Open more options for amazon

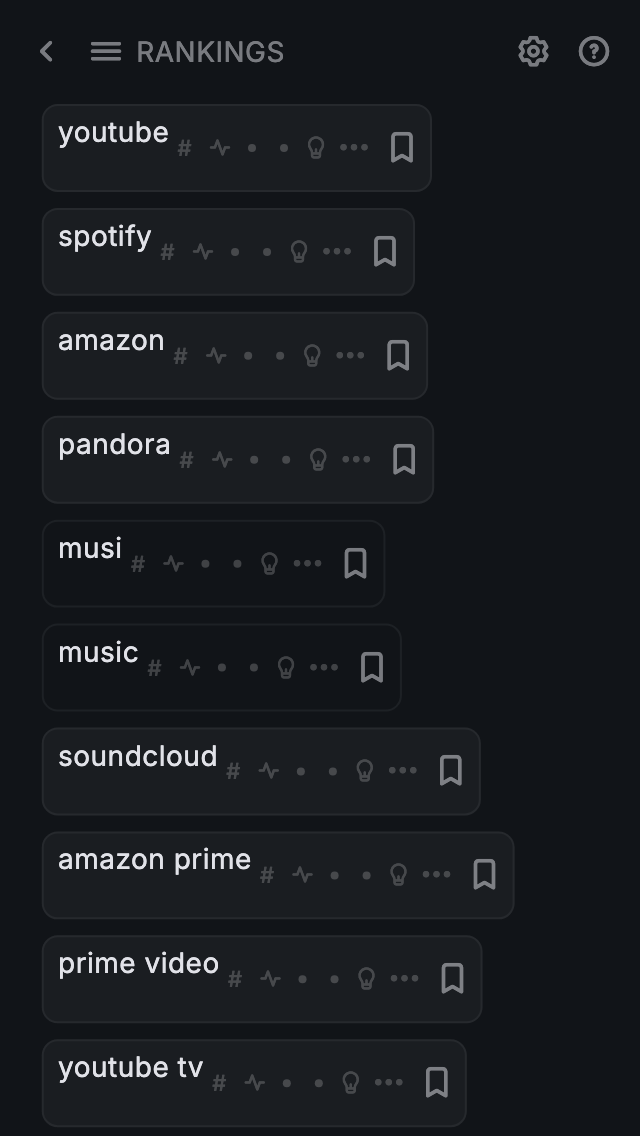pos(350,356)
